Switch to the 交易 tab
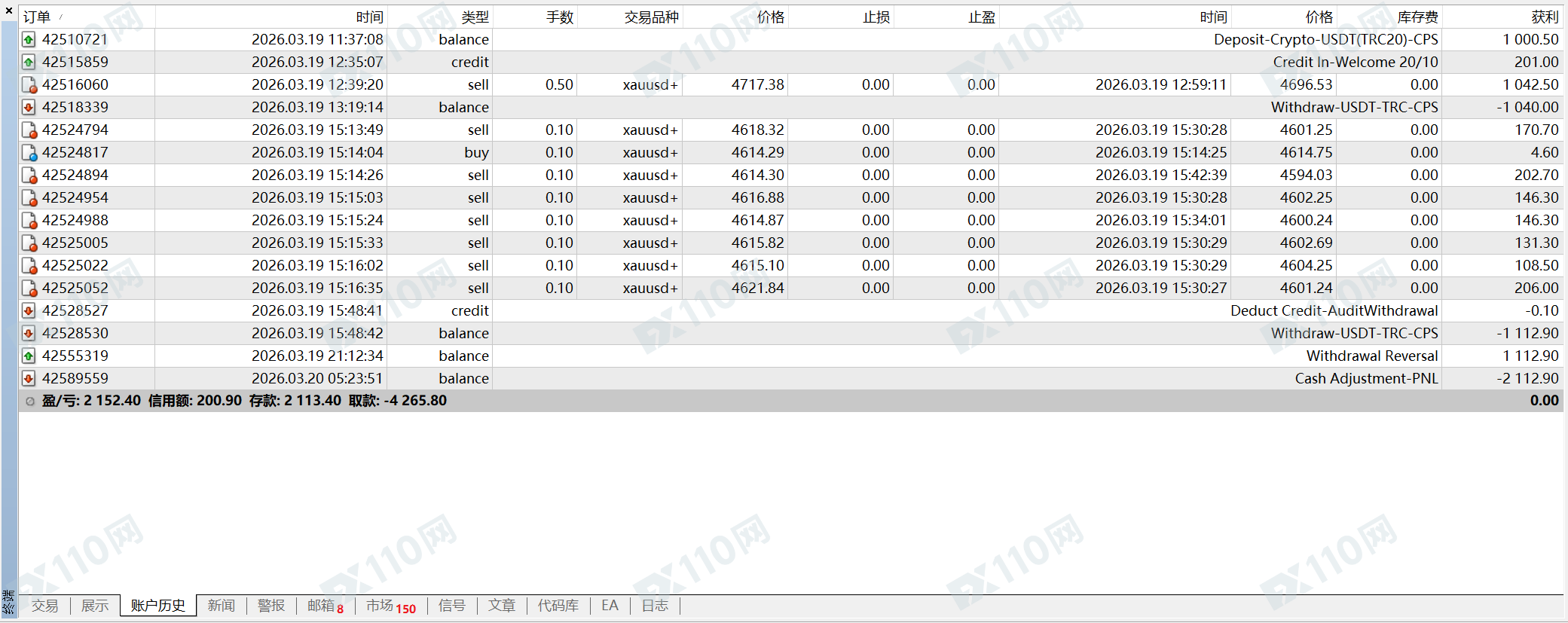Image resolution: width=1568 pixels, height=623 pixels. pos(44,606)
